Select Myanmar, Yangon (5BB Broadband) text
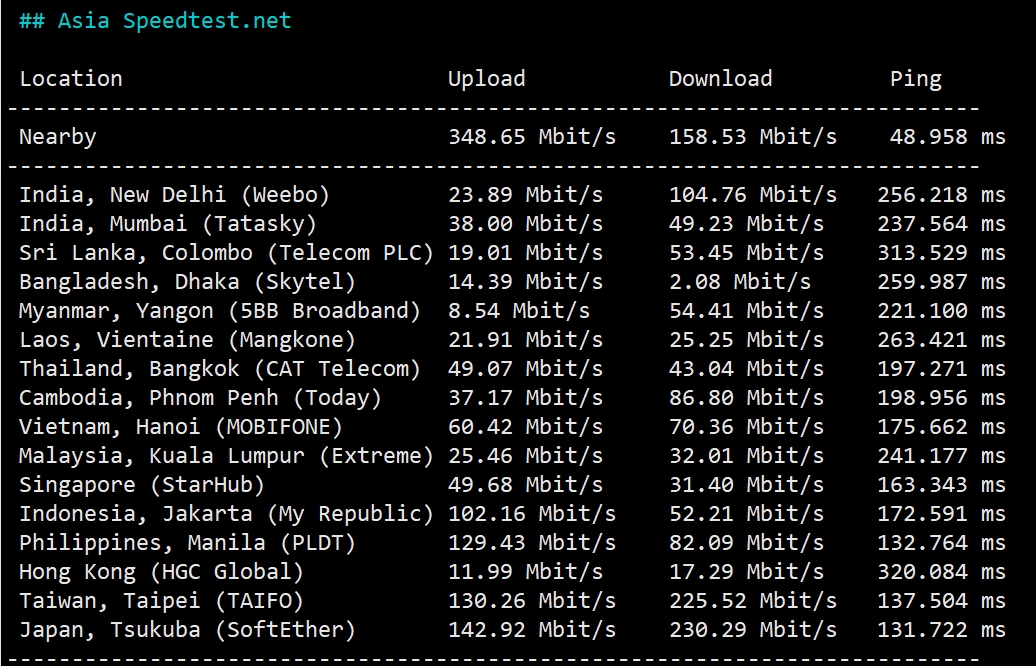Image resolution: width=1036 pixels, height=666 pixels. click(x=220, y=311)
